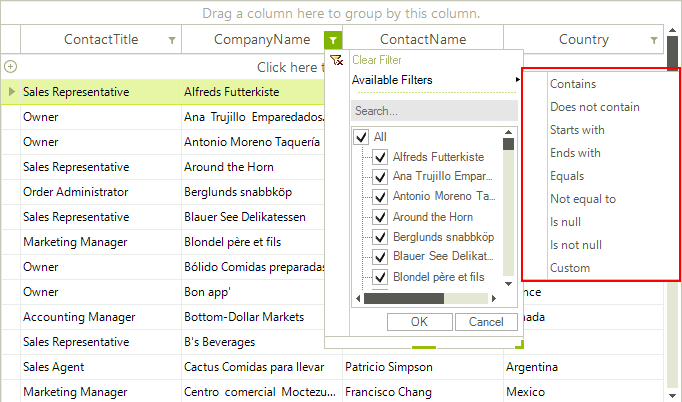Image resolution: width=682 pixels, height=402 pixels.
Task: Uncheck Antonio Moreno Ta... checkbox
Action: tap(380, 197)
